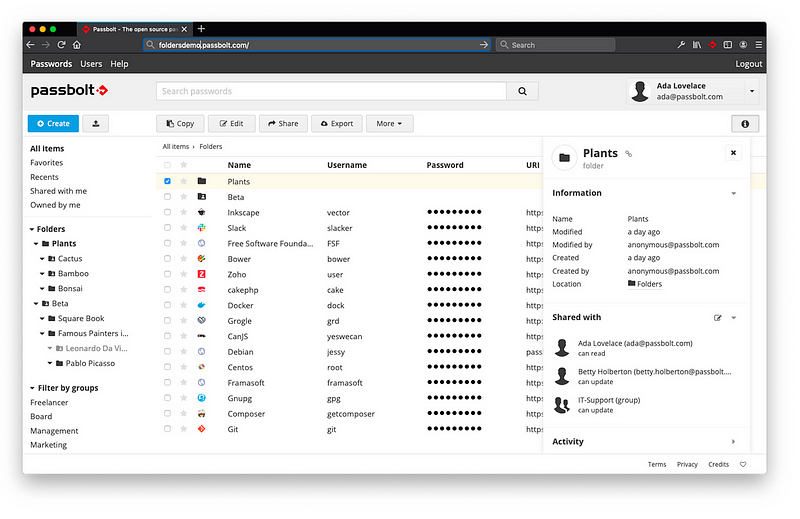Open the Help menu
The height and width of the screenshot is (519, 800).
tap(119, 64)
